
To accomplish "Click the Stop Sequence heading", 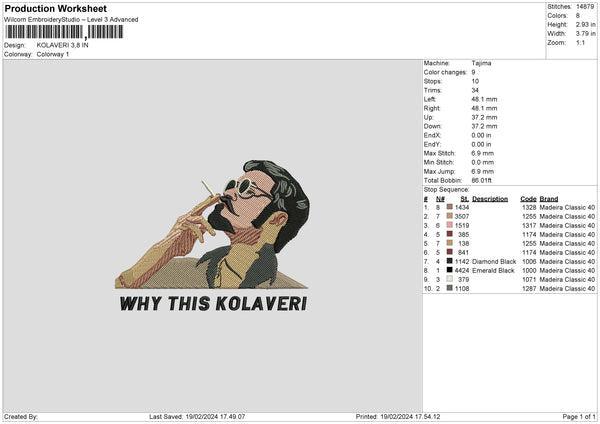I will (x=446, y=189).
